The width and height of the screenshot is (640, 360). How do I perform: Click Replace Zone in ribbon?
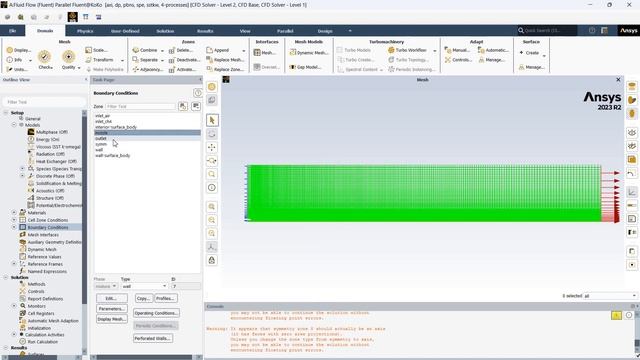point(225,70)
